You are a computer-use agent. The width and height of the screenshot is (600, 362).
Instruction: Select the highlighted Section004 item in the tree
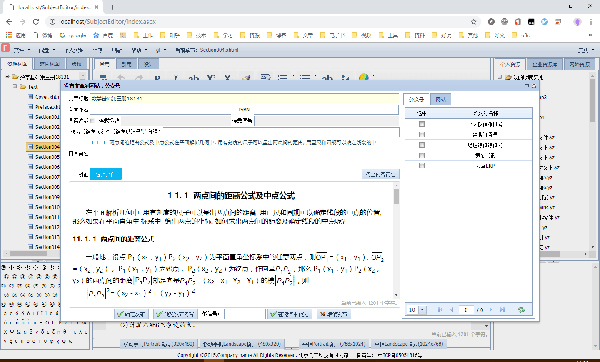click(x=44, y=147)
